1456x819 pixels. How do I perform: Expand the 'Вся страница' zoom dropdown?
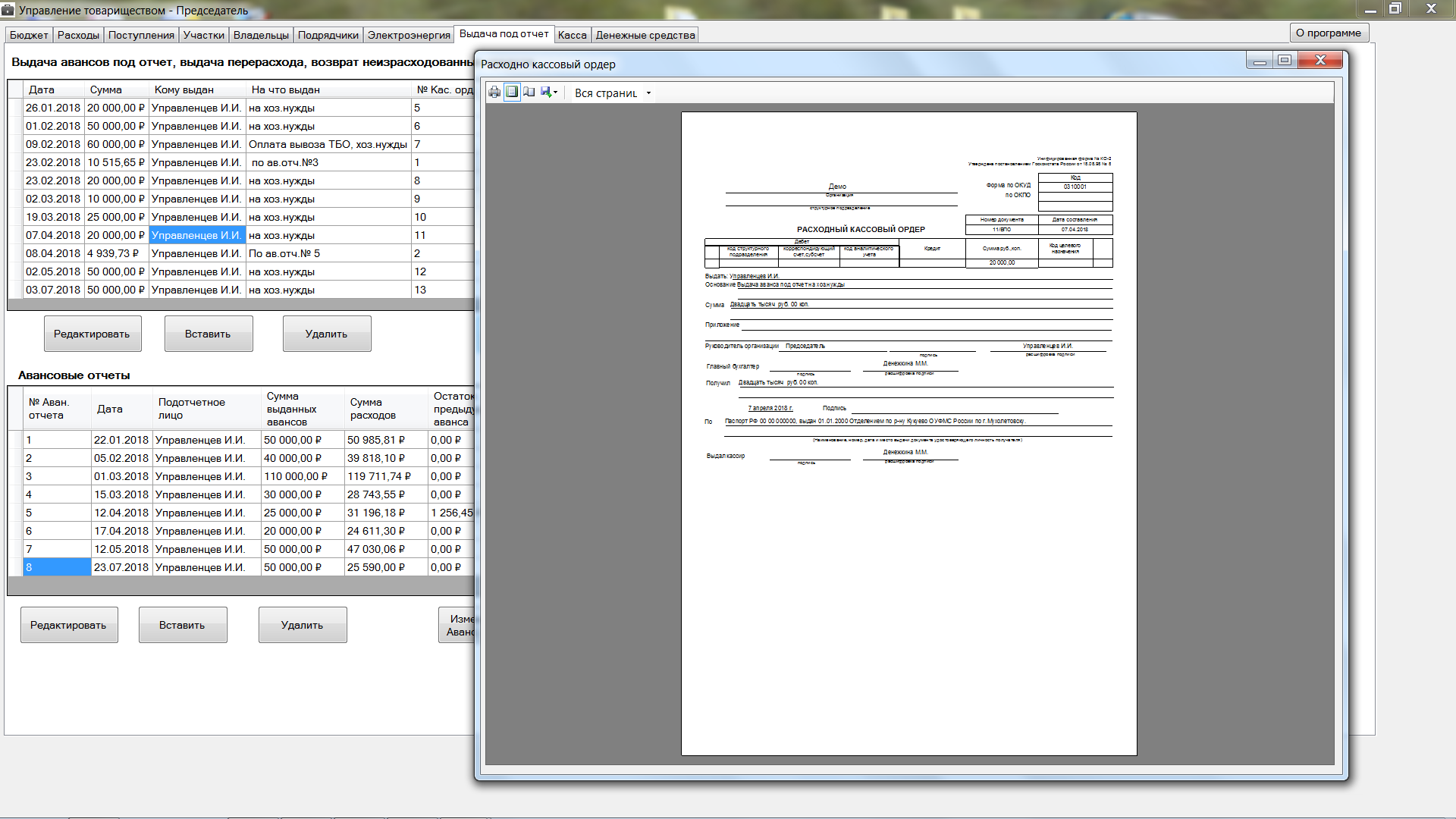(648, 93)
